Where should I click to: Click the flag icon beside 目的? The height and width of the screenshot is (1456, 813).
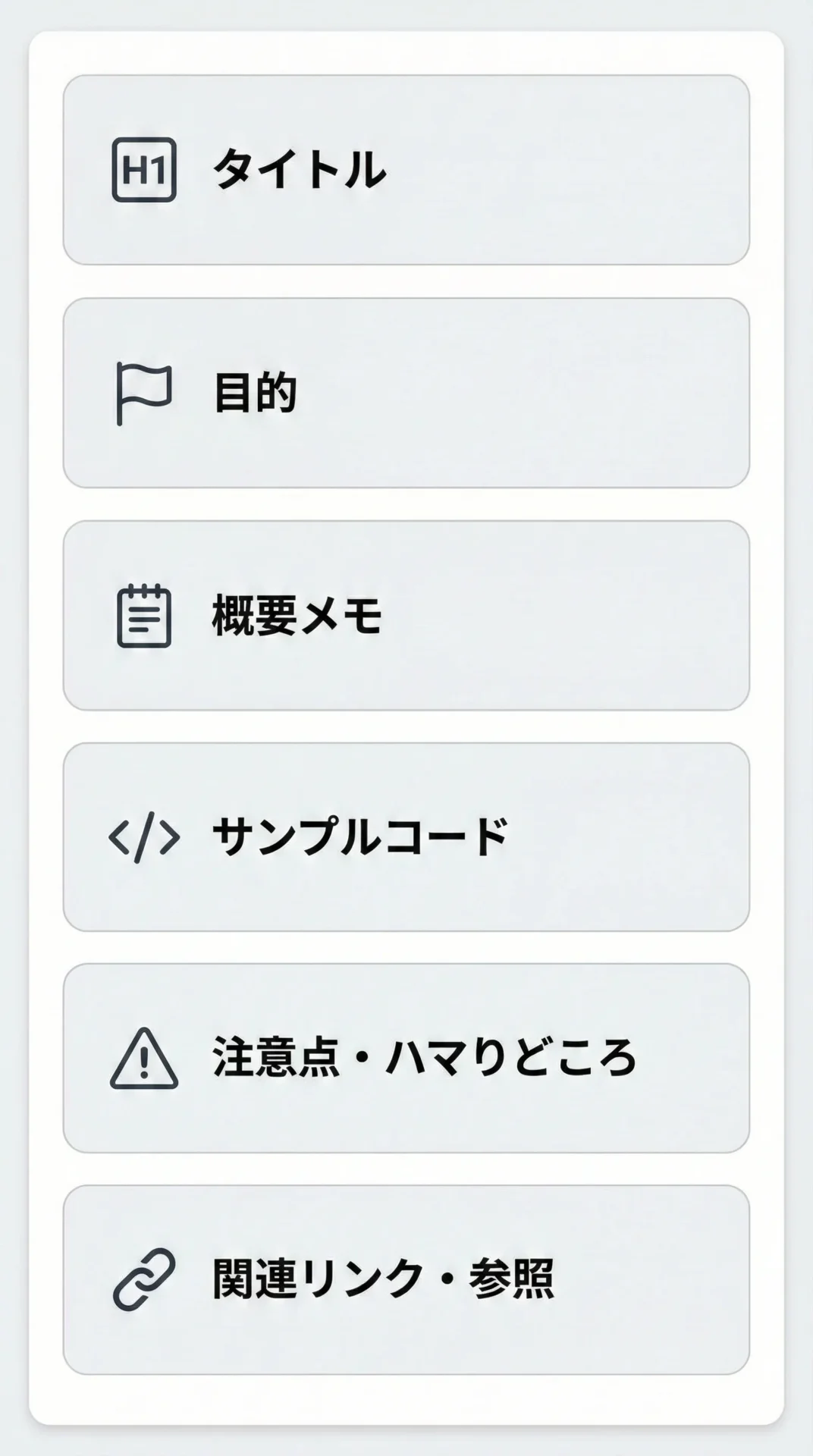pyautogui.click(x=143, y=393)
